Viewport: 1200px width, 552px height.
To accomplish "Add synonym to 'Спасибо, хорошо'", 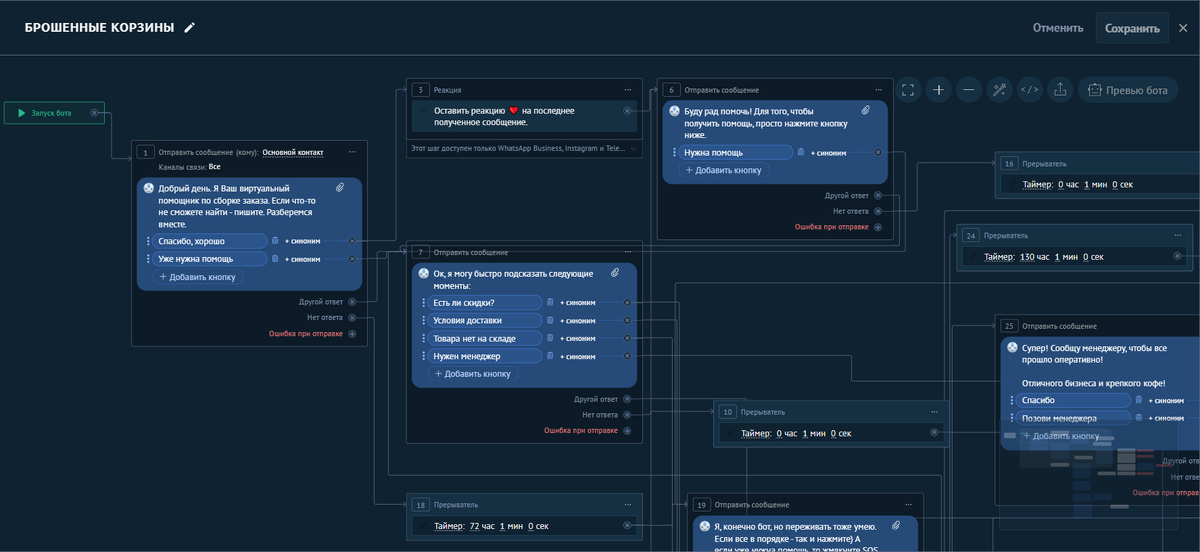I will point(303,241).
